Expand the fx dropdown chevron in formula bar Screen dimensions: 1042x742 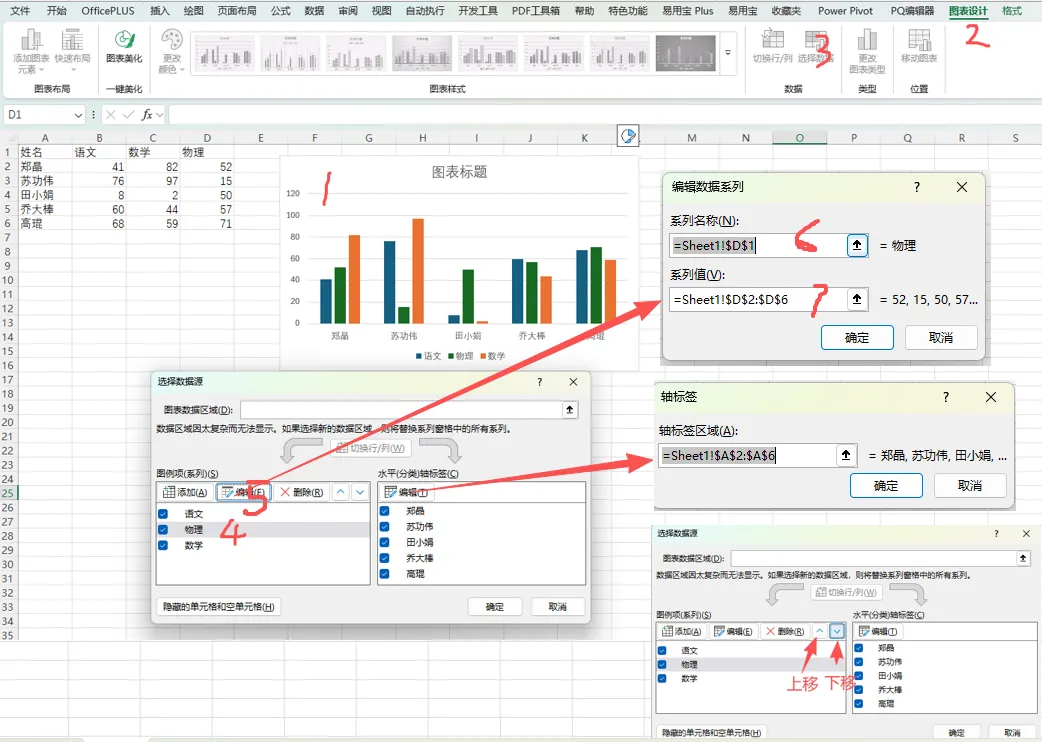coord(159,115)
